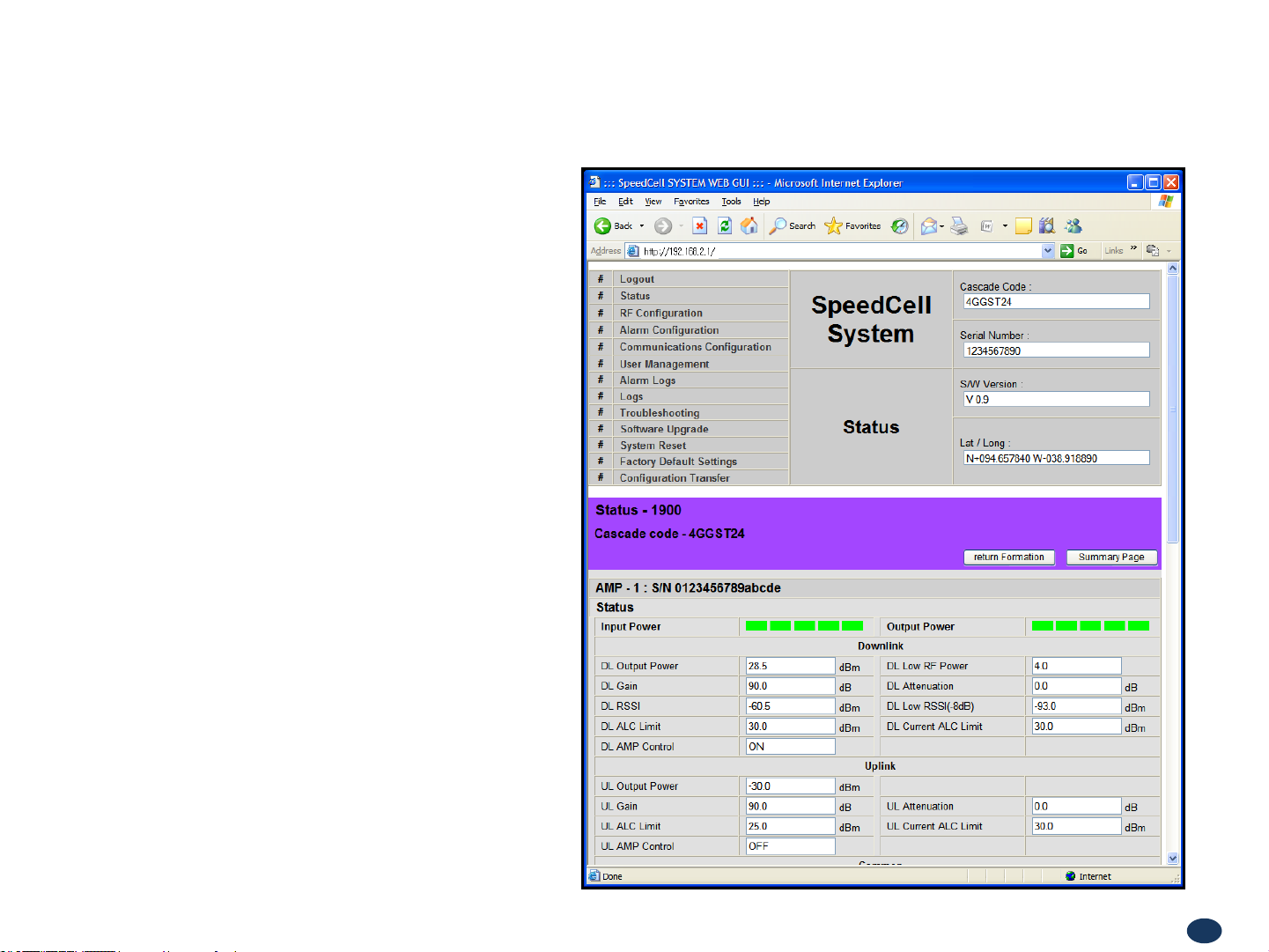Click the Summary Page button
1269x952 pixels.
[1111, 557]
